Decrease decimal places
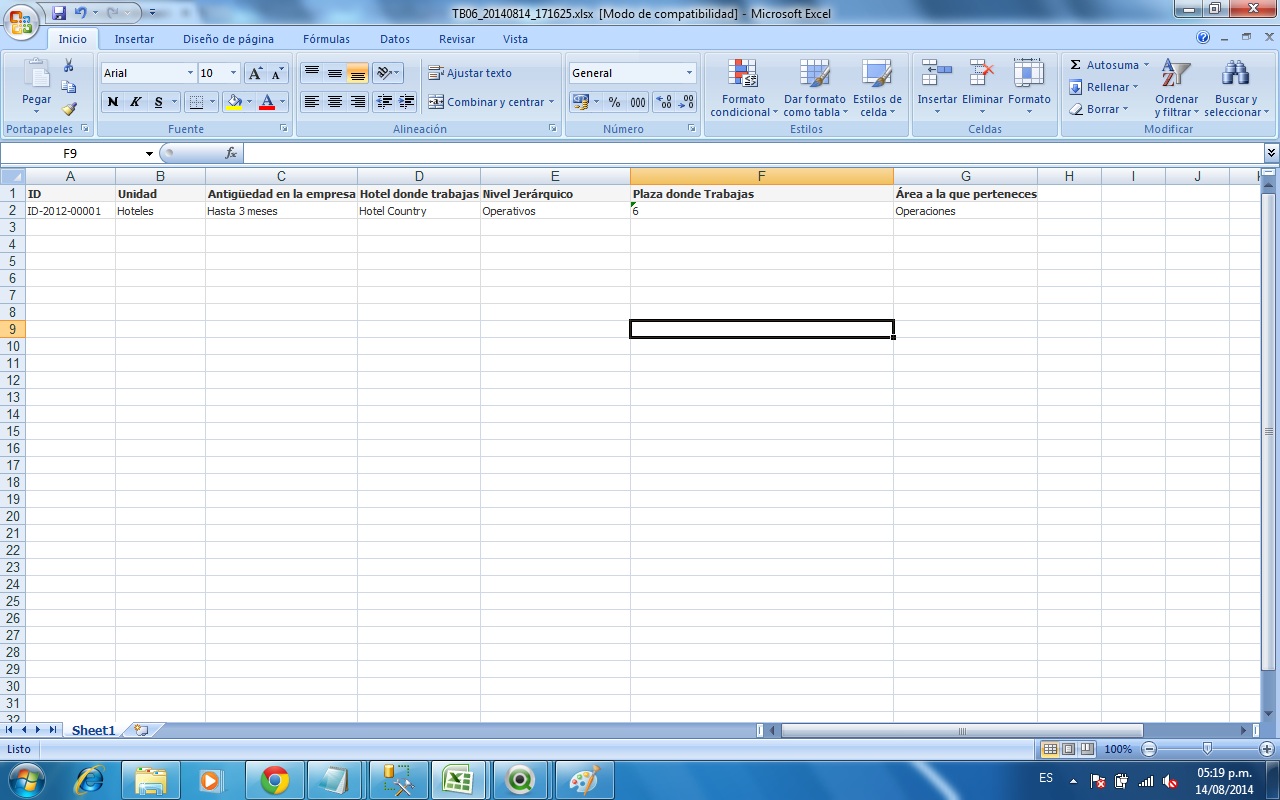Image resolution: width=1280 pixels, height=800 pixels. click(x=686, y=102)
